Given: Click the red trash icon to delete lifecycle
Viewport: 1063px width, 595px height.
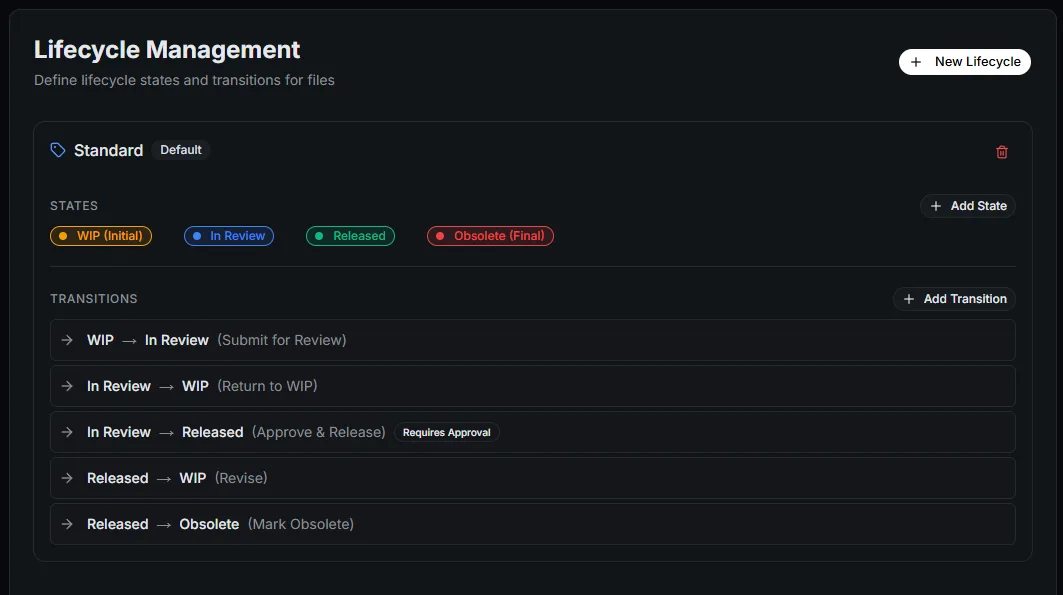Looking at the screenshot, I should coord(1002,151).
